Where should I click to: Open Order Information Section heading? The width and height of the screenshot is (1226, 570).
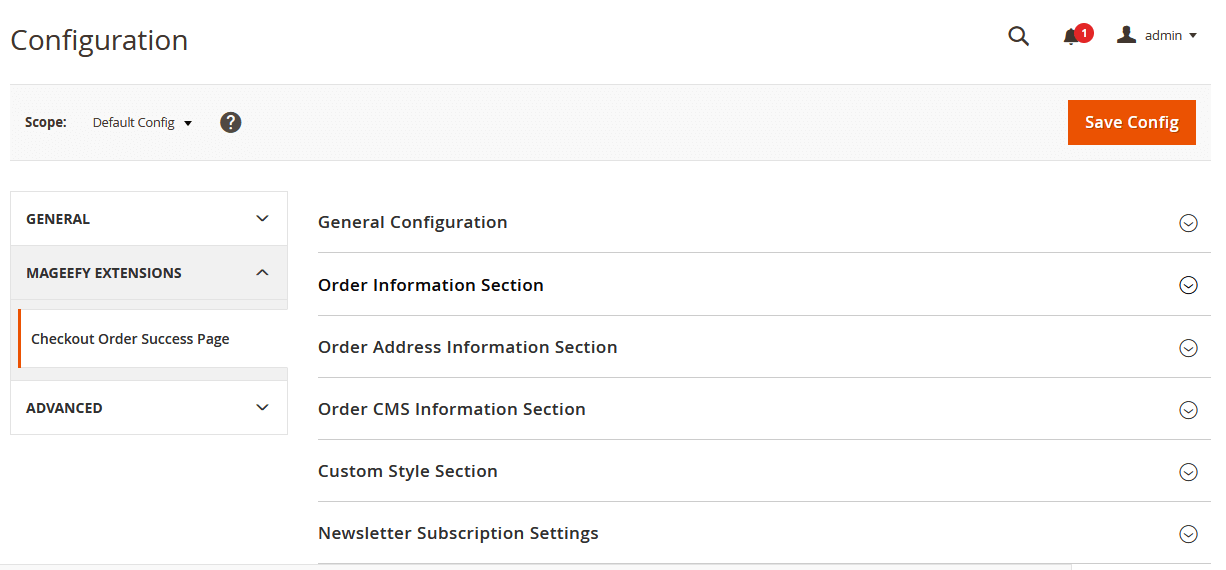[x=431, y=285]
